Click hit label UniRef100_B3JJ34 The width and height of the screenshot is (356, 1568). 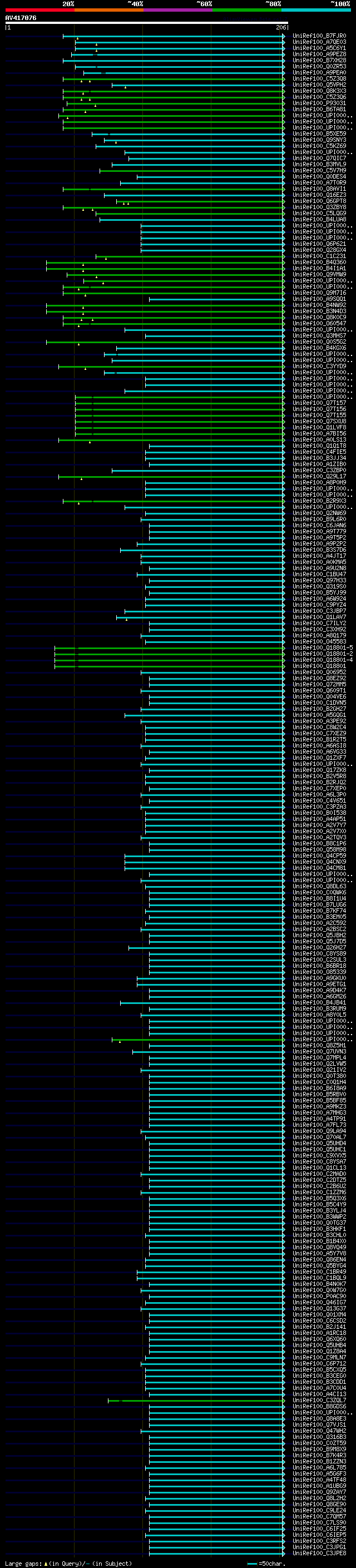coord(319,458)
